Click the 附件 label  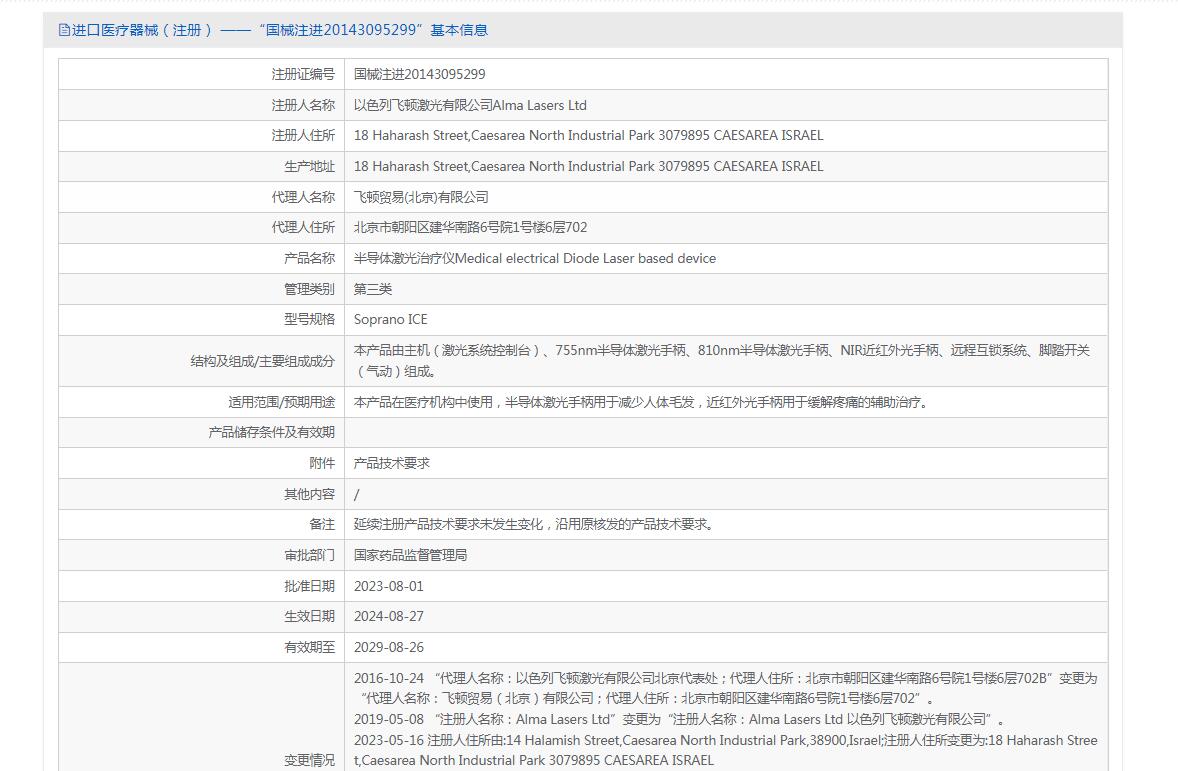(322, 463)
